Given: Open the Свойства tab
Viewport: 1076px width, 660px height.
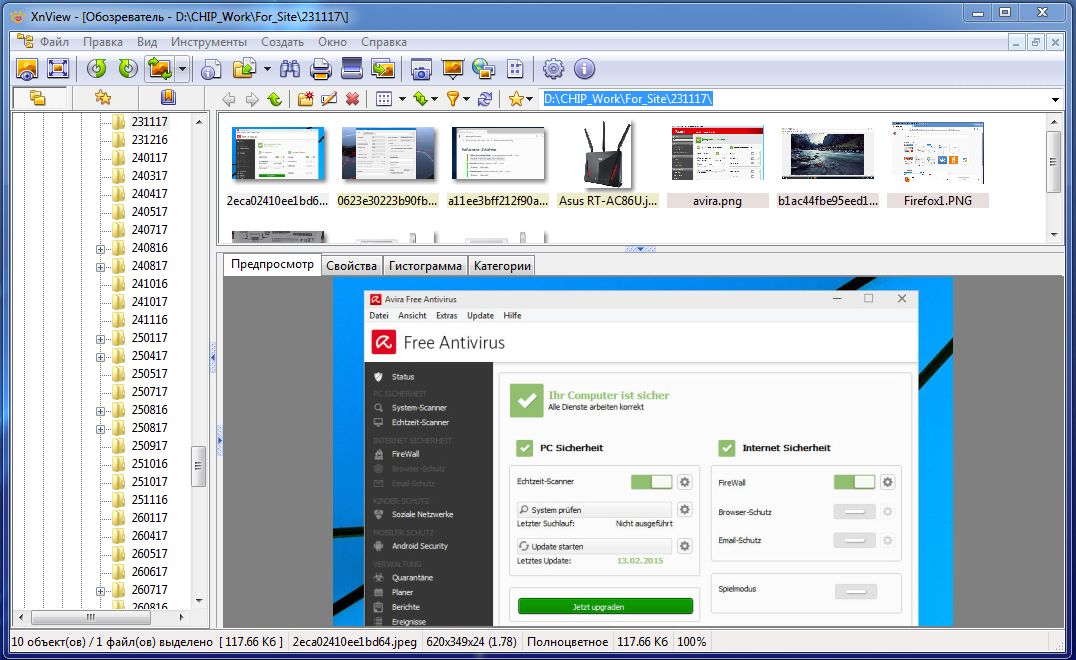Looking at the screenshot, I should click(x=352, y=265).
